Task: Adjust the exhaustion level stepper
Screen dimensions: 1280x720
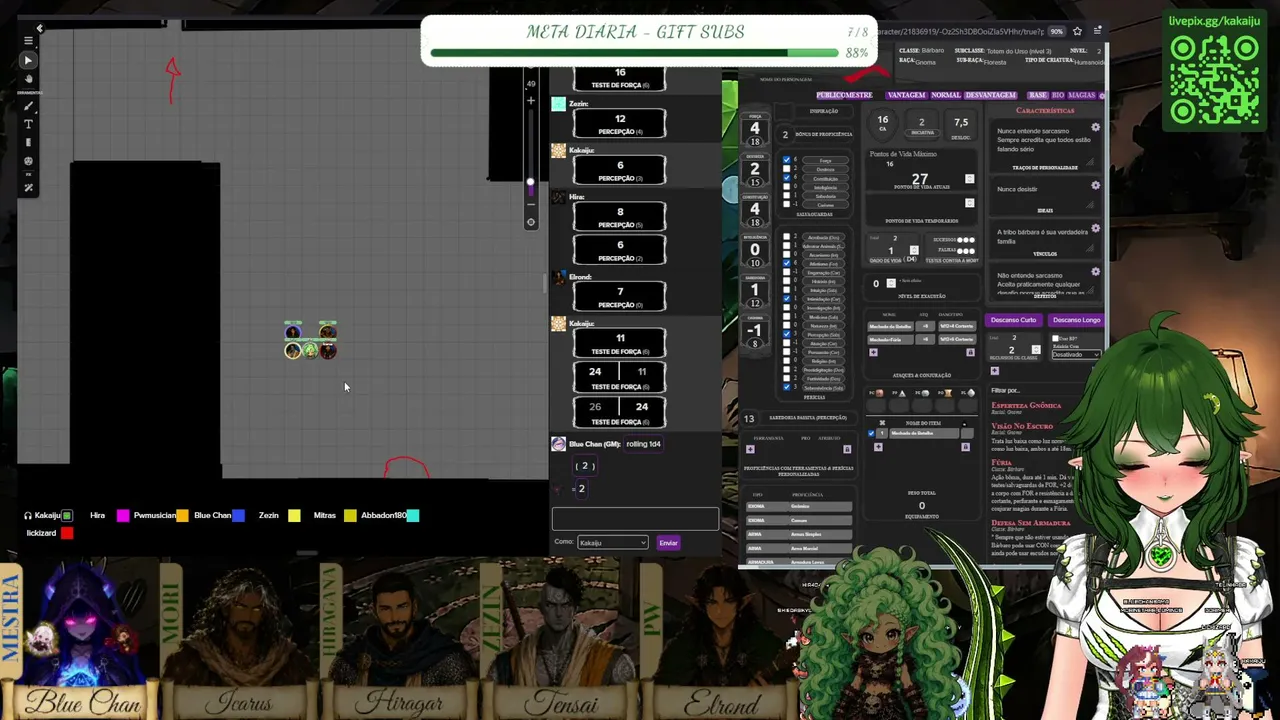Action: [x=889, y=283]
